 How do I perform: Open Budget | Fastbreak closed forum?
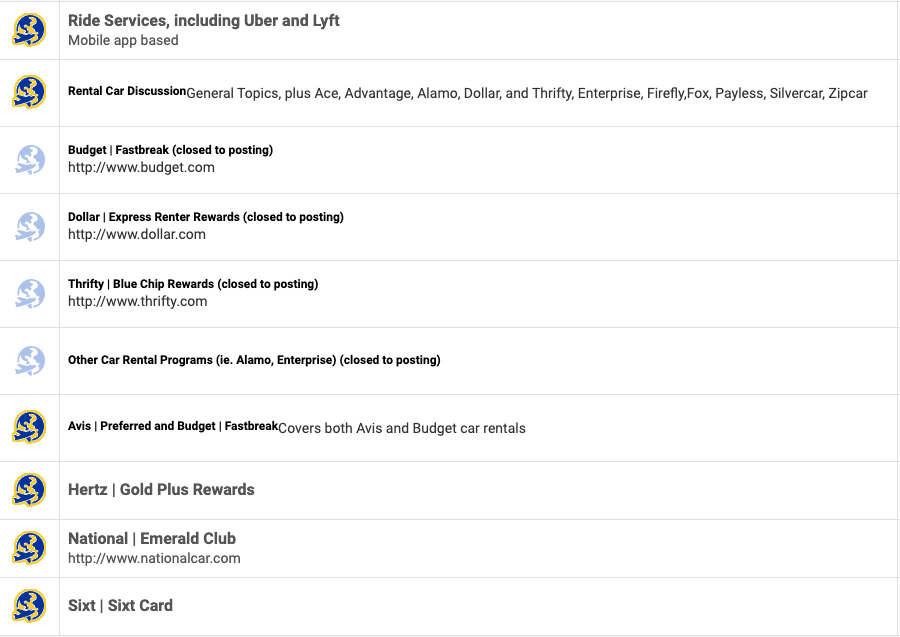coord(170,150)
